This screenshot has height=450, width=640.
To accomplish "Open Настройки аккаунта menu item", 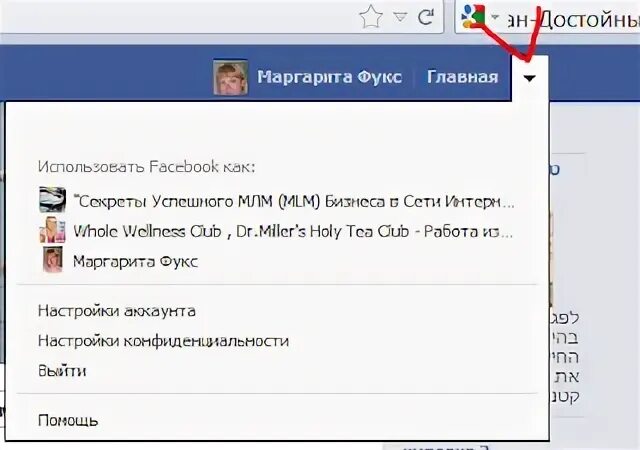I will (x=117, y=311).
